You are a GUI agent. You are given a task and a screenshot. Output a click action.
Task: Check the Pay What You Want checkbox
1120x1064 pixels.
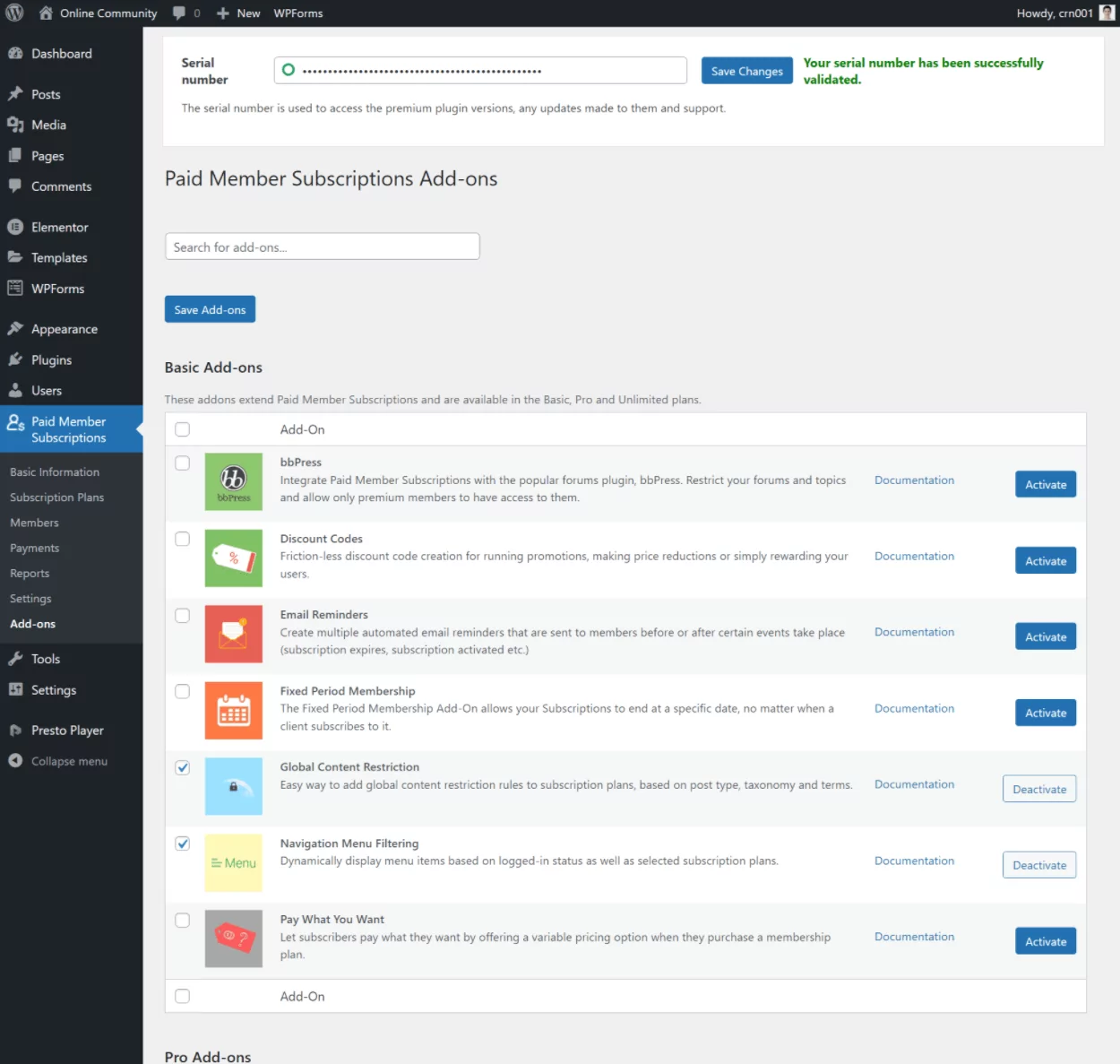[183, 920]
